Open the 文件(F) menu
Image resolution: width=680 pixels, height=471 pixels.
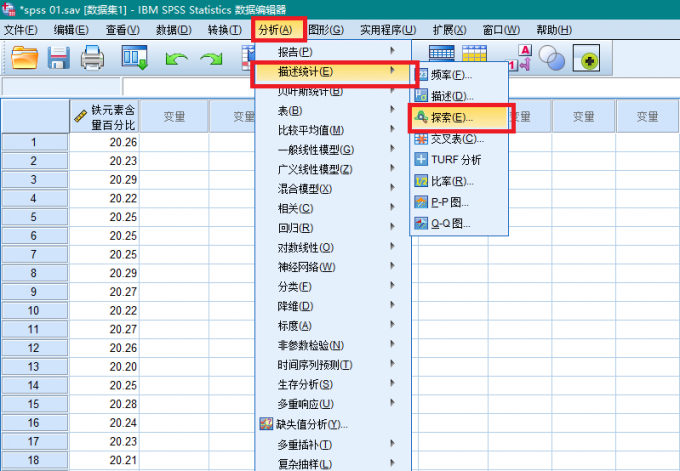(x=20, y=30)
